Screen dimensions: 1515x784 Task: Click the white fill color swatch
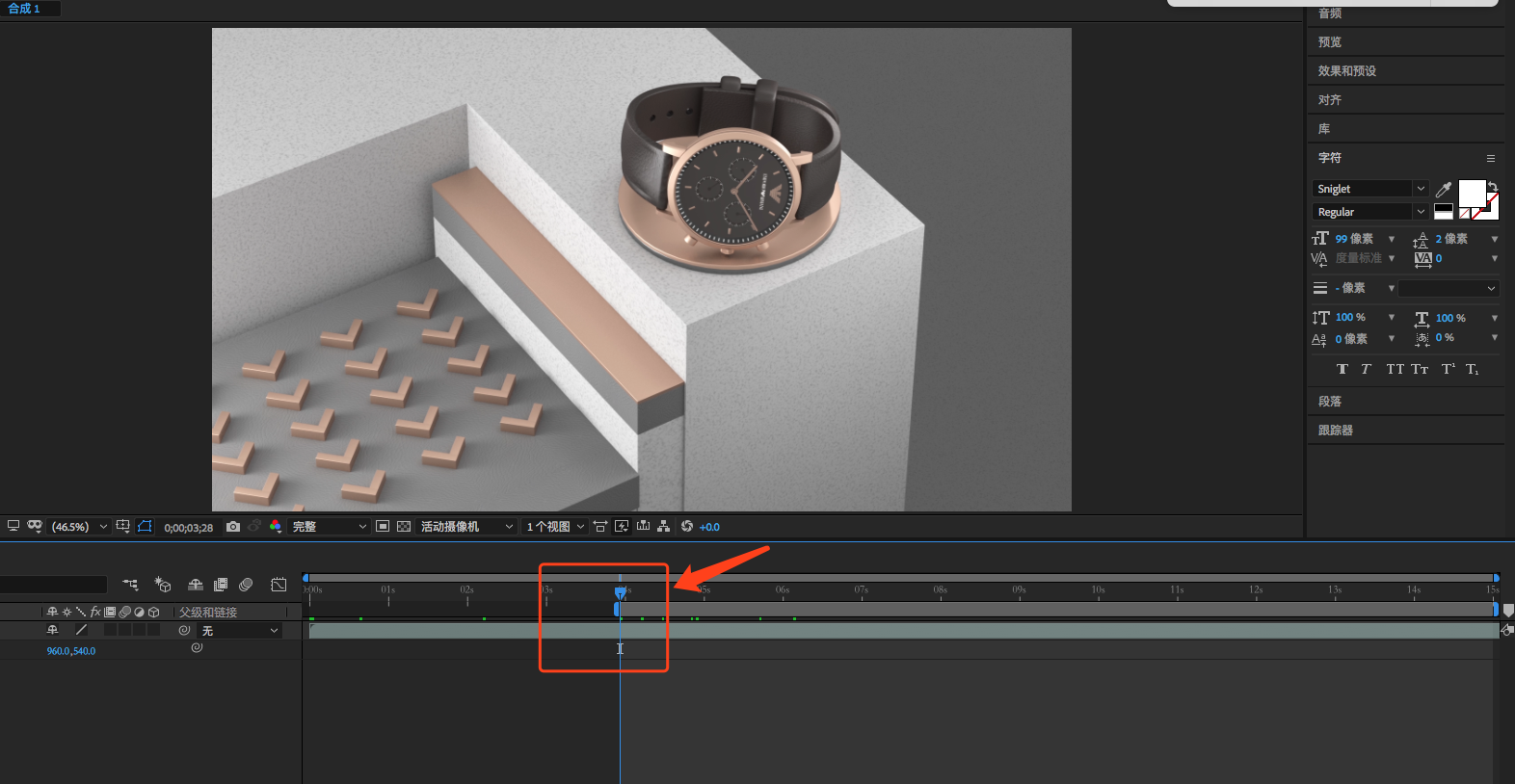pyautogui.click(x=1471, y=193)
